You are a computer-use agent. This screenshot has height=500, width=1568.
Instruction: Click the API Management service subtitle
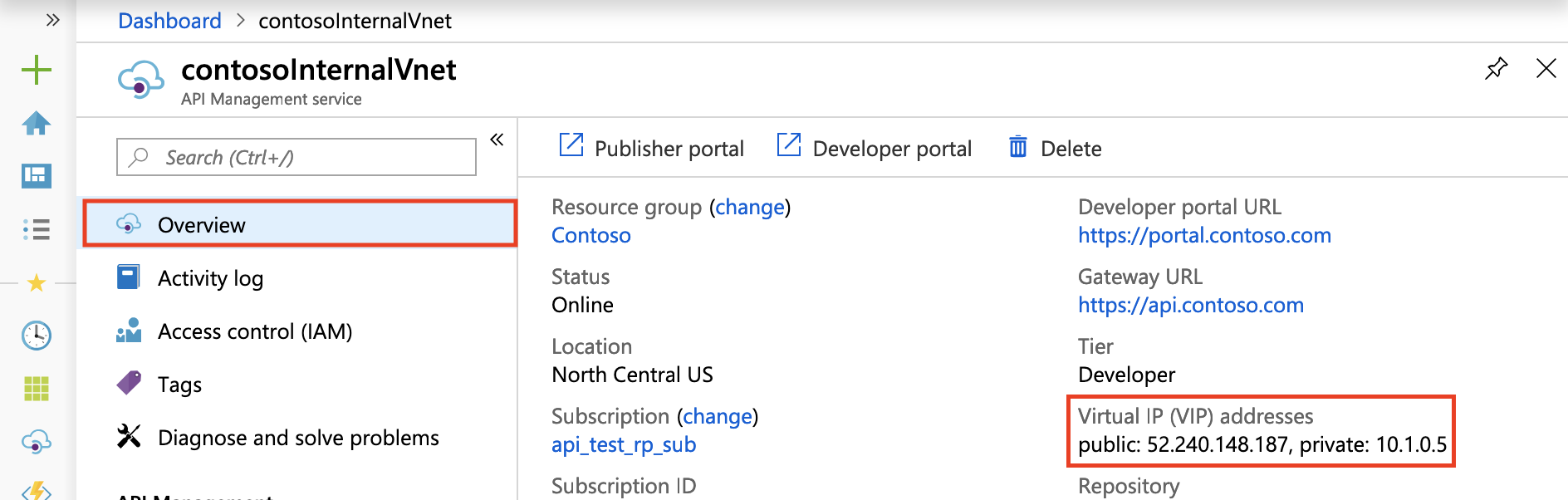[x=272, y=99]
